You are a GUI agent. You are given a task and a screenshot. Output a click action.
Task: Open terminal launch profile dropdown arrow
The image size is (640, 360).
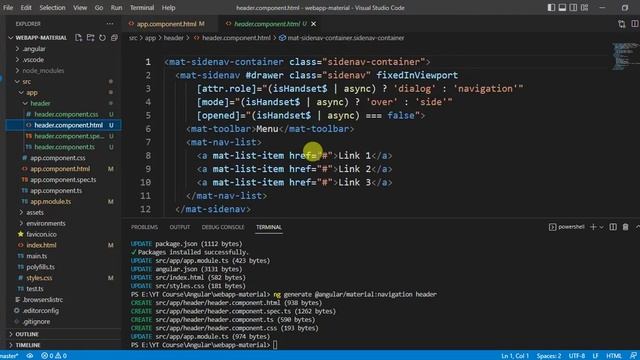(601, 227)
